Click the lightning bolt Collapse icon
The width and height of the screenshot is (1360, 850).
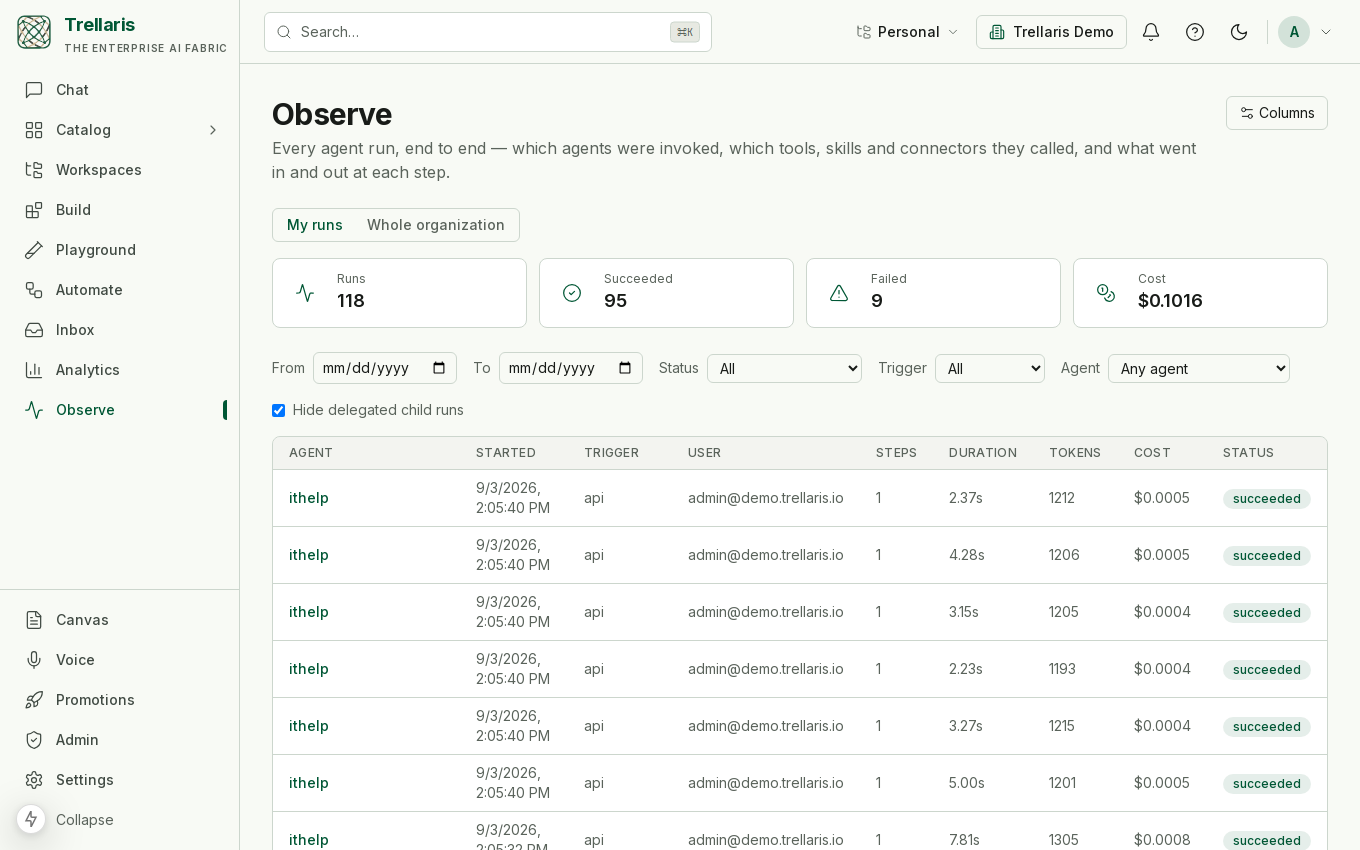click(31, 819)
